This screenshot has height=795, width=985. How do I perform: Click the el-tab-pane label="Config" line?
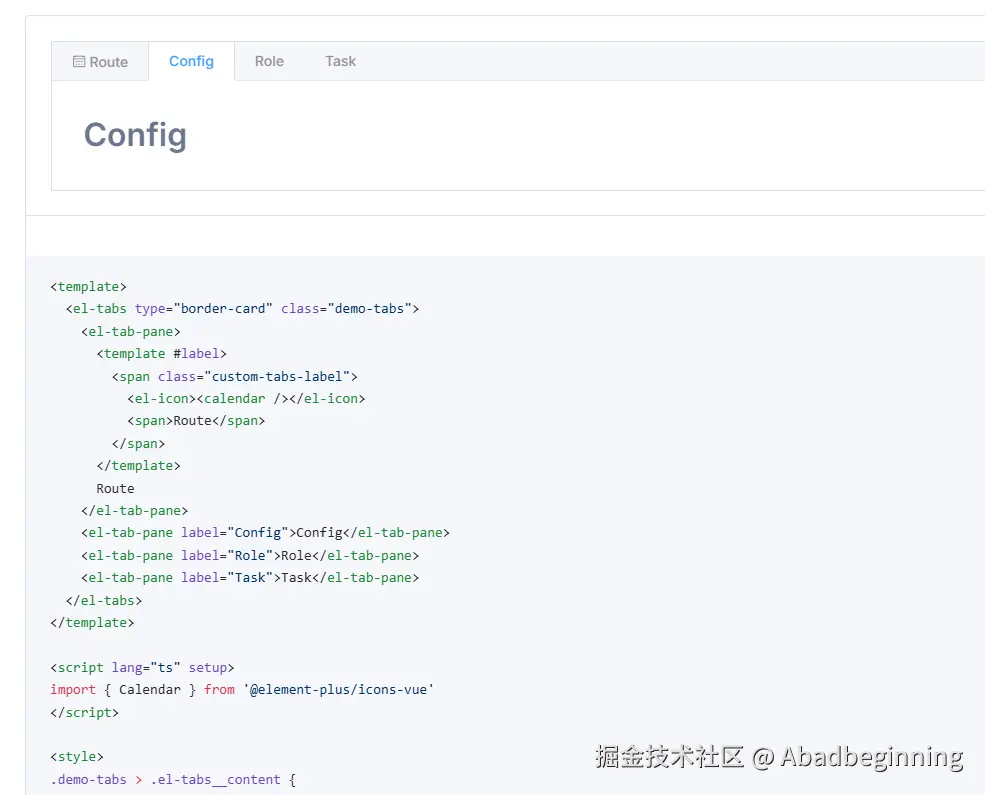(x=265, y=533)
